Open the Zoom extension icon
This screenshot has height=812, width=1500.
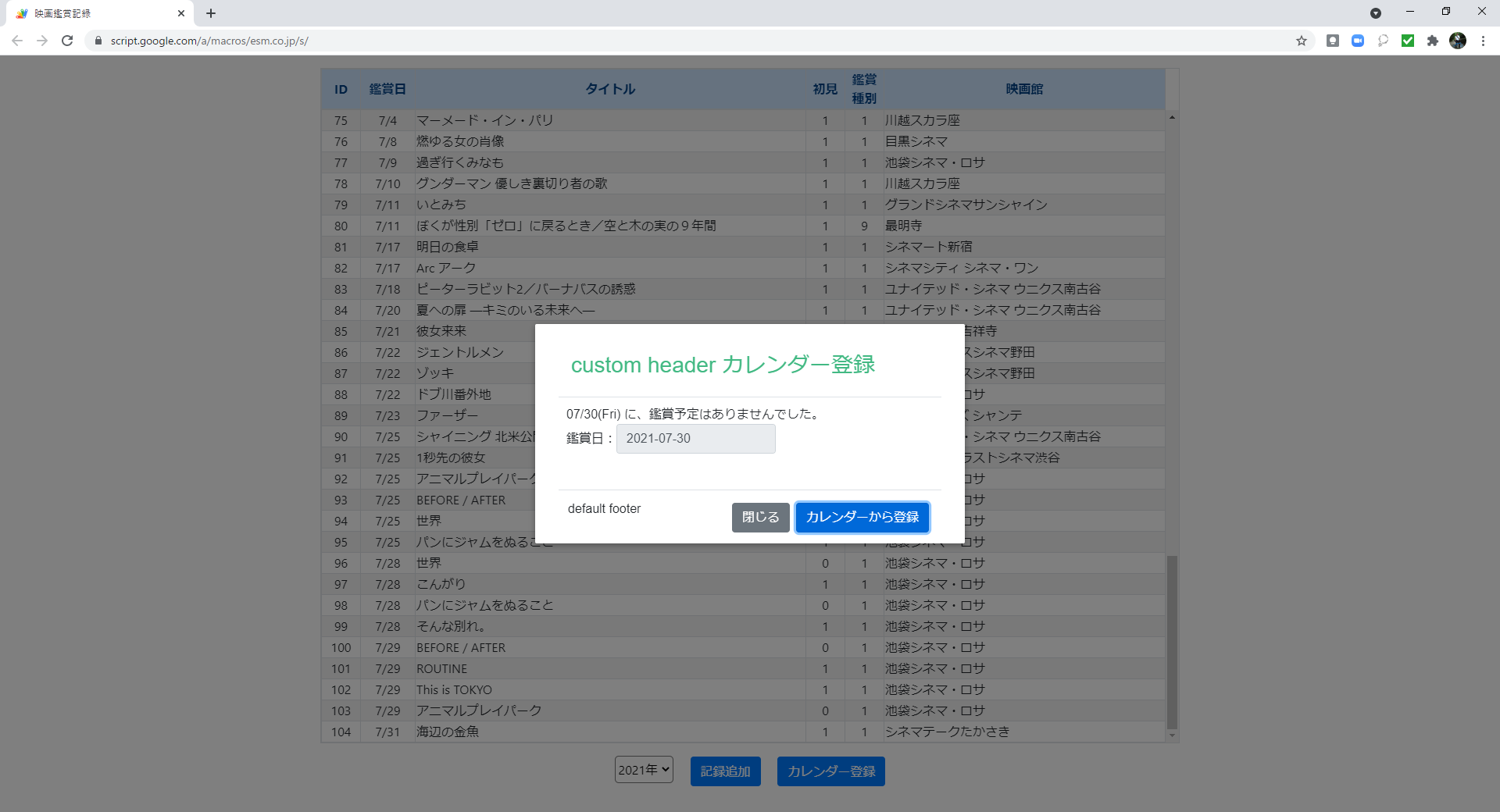click(1357, 41)
